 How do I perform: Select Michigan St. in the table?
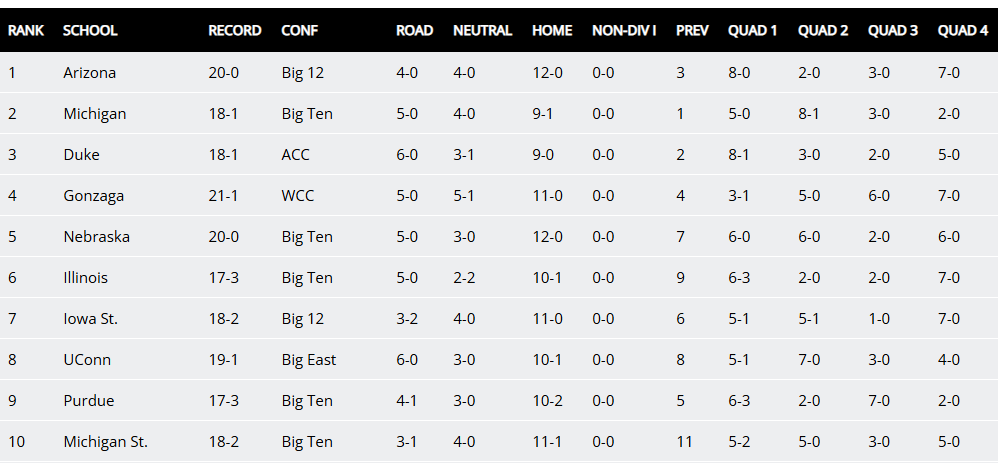click(x=105, y=442)
